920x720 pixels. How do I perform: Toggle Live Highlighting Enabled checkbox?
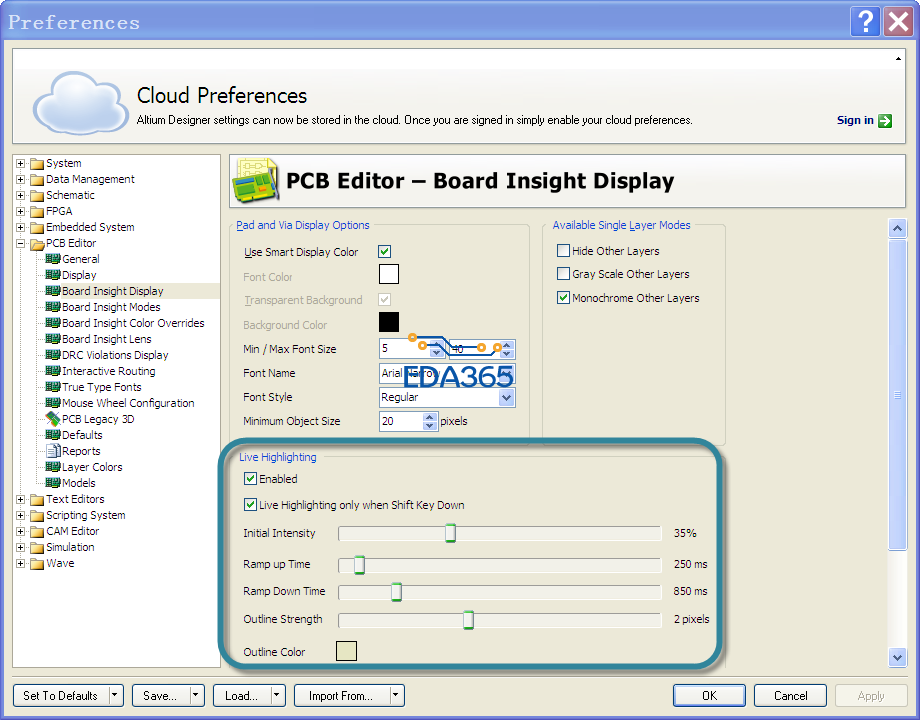(x=250, y=478)
